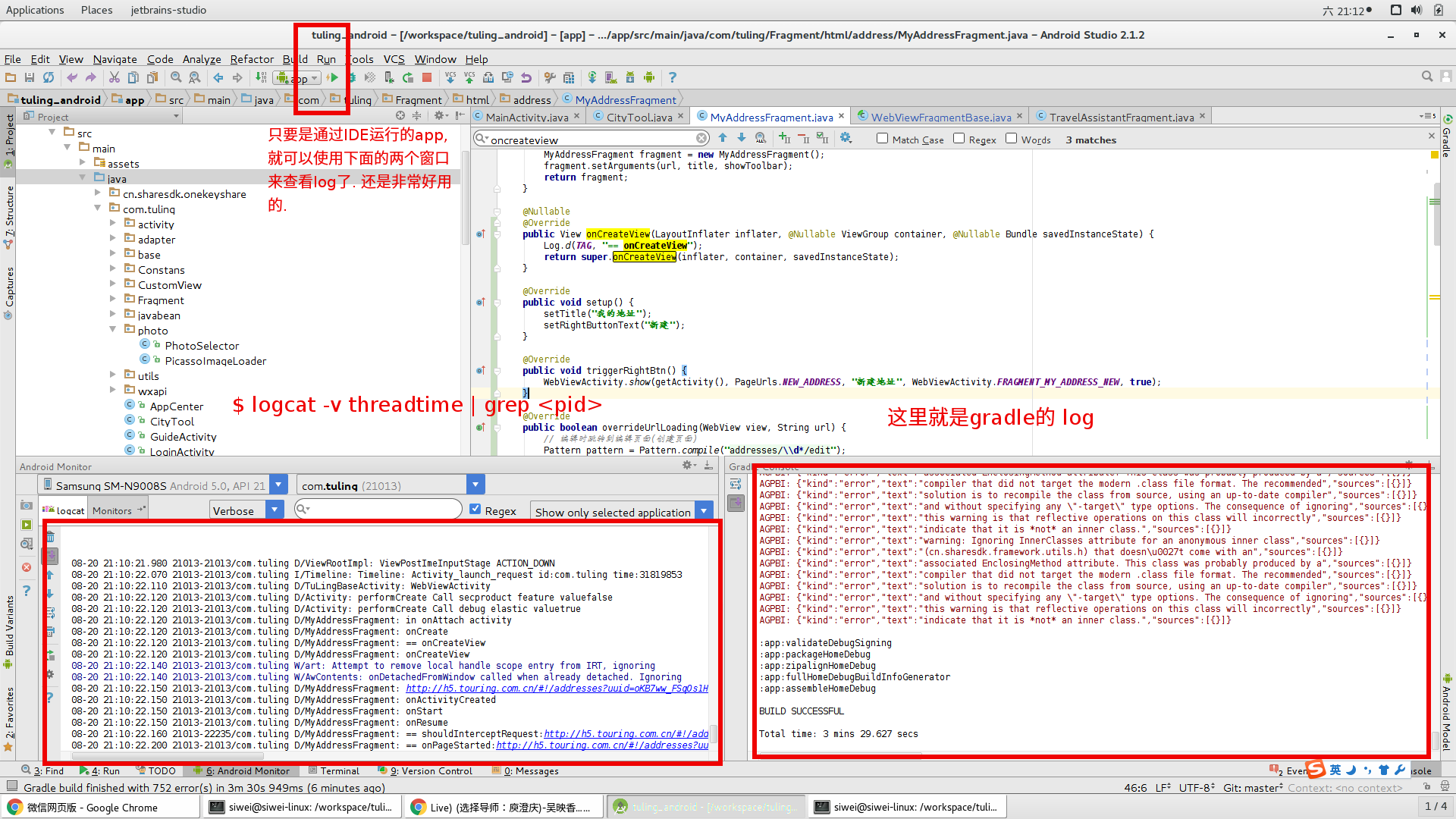
Task: Click the Help question mark icon
Action: click(672, 77)
